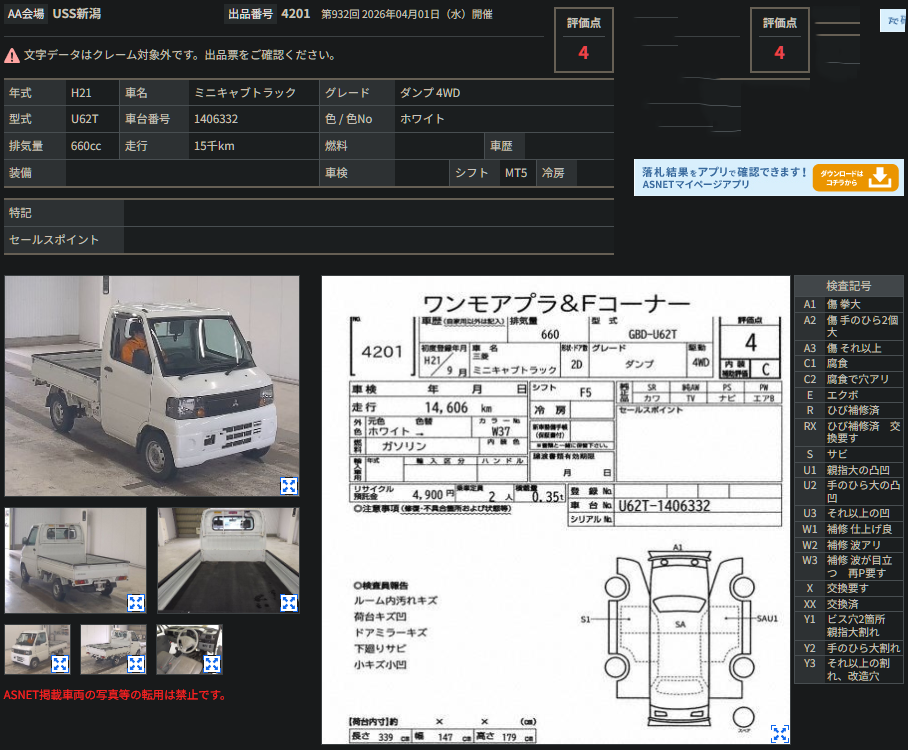Click the Y2 手のひら大割れ legend row
The image size is (908, 750).
[x=848, y=648]
